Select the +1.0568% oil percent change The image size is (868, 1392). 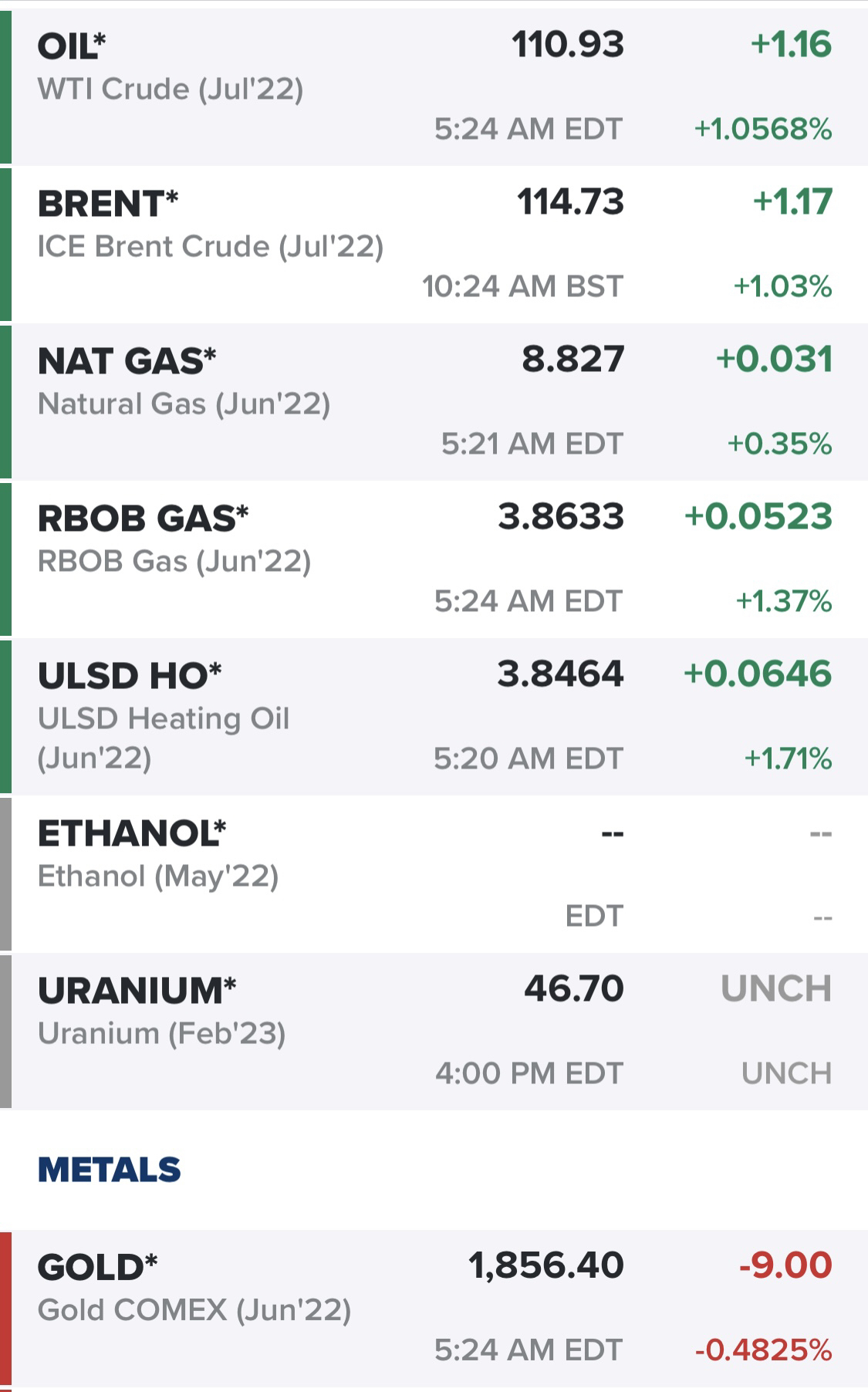[x=763, y=129]
